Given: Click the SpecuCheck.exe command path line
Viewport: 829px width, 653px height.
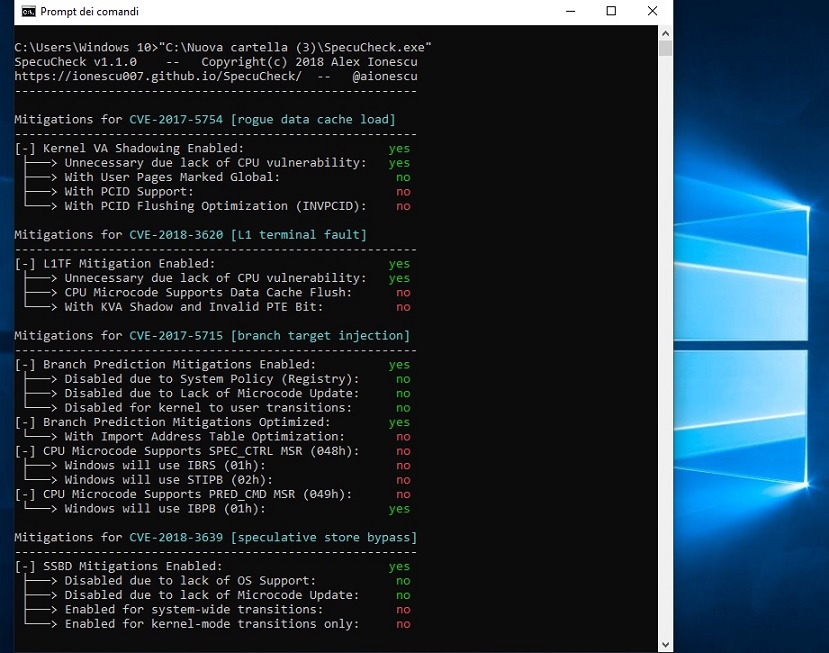Looking at the screenshot, I should [x=223, y=48].
